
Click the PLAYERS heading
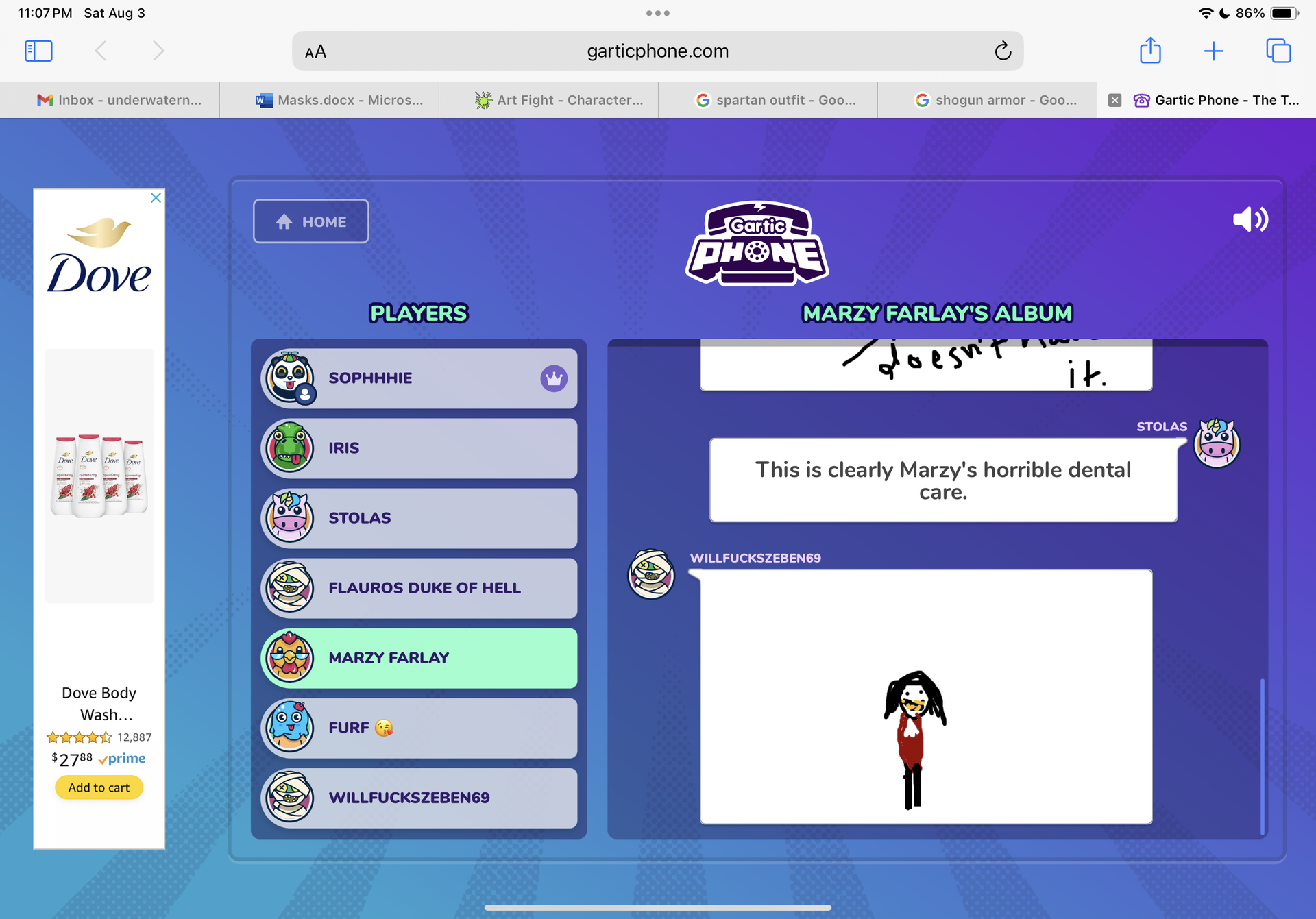[x=418, y=313]
